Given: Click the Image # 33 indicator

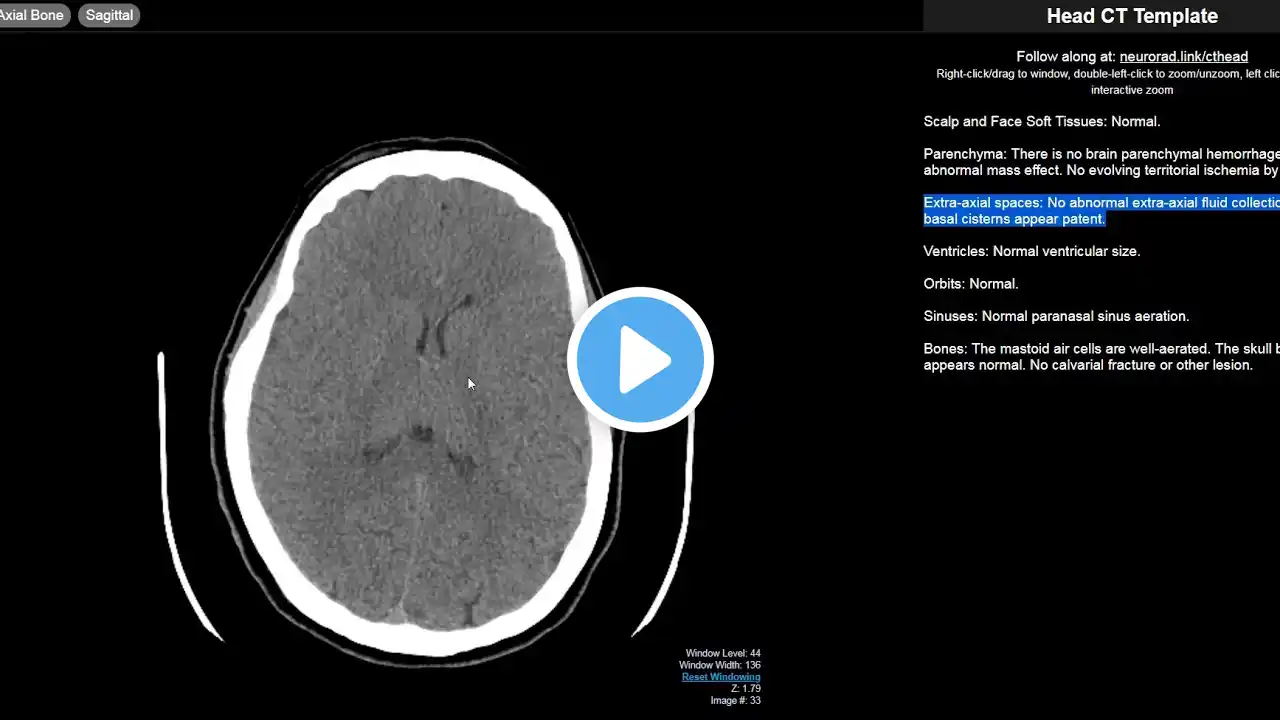Looking at the screenshot, I should pyautogui.click(x=735, y=700).
